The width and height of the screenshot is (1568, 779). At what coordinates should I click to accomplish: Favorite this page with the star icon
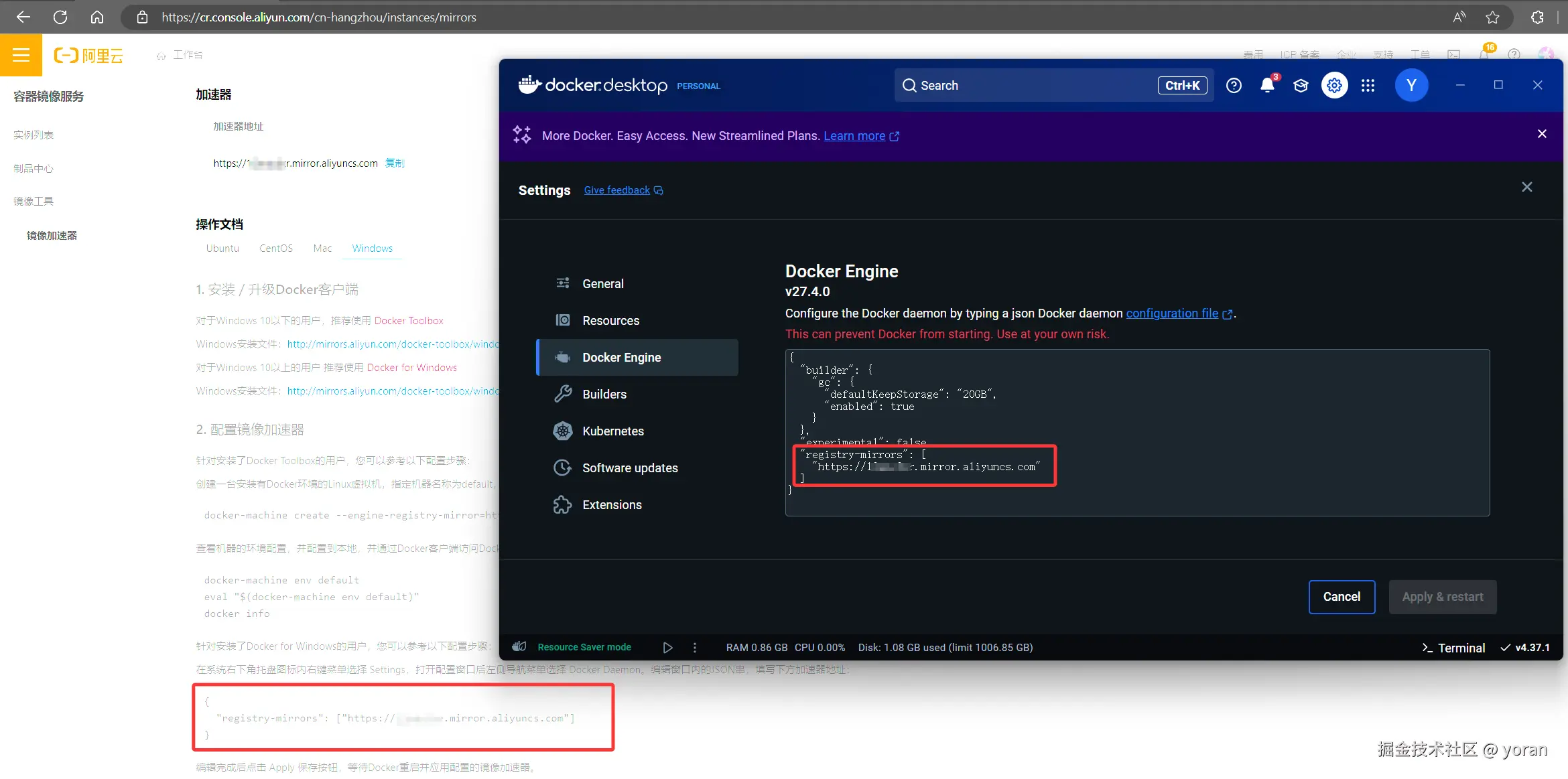point(1492,17)
